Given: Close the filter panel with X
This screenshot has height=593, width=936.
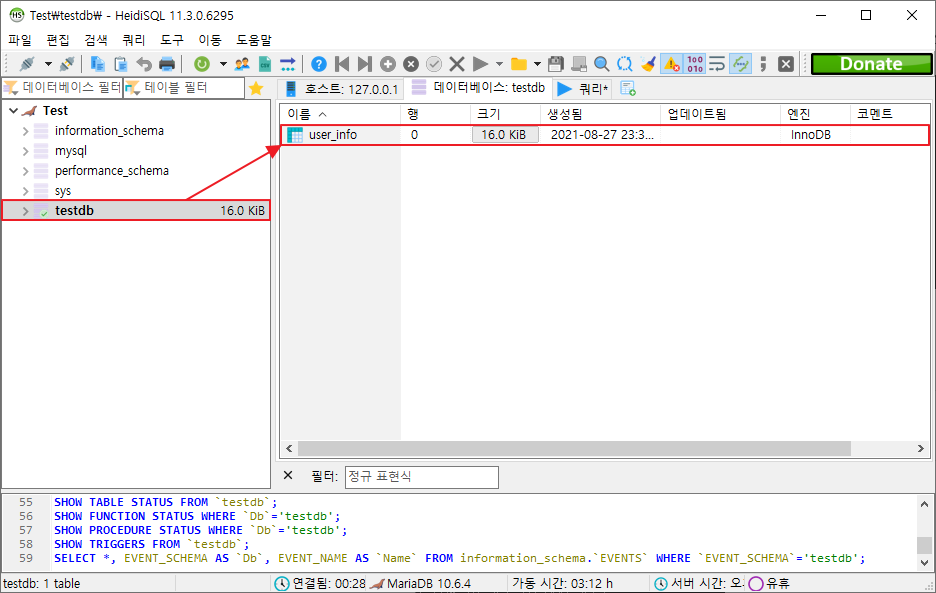Looking at the screenshot, I should 288,475.
